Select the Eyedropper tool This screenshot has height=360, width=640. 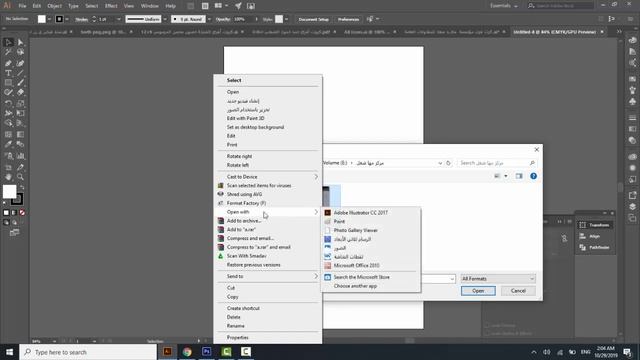tap(8, 144)
